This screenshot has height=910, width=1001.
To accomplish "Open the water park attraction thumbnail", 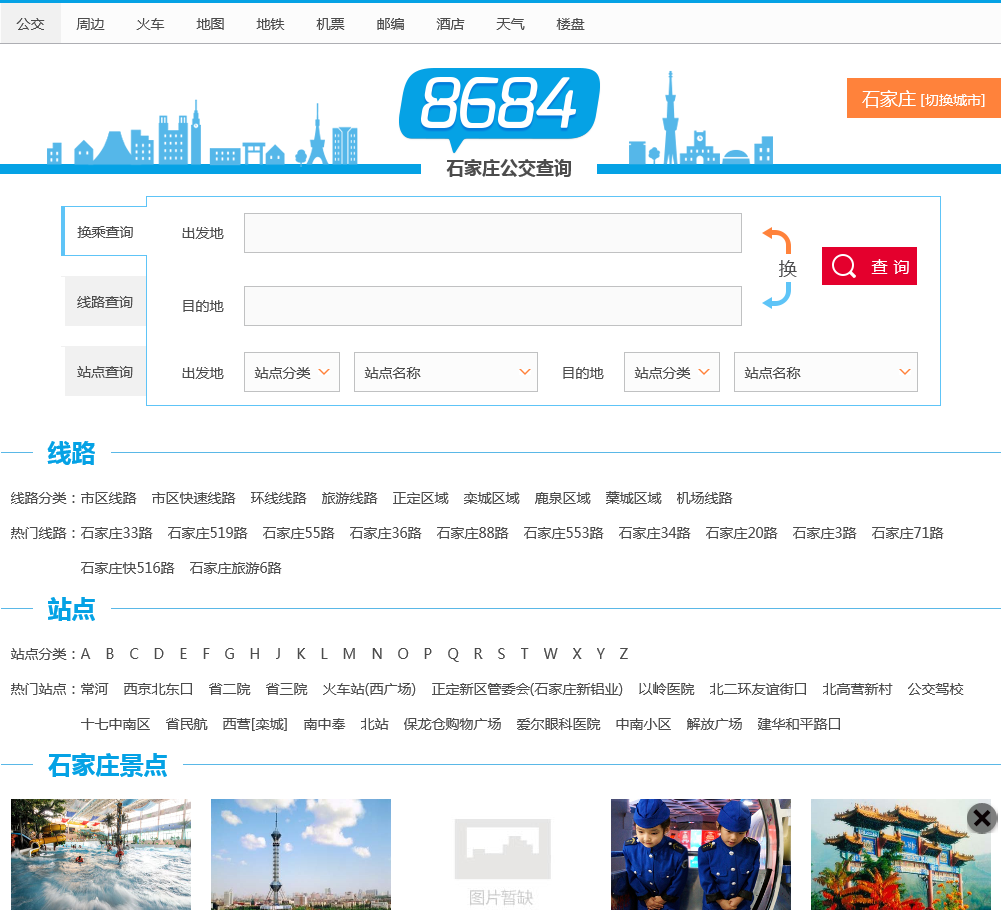I will point(101,854).
